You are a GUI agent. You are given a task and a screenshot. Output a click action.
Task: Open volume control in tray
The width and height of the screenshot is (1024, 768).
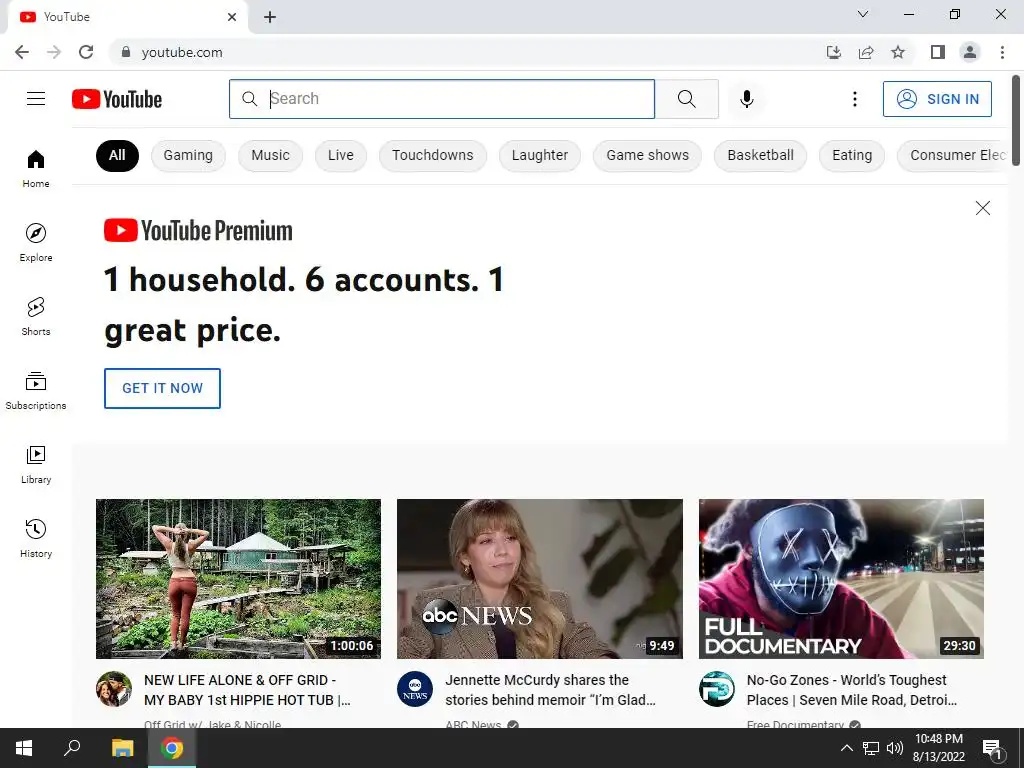[895, 748]
